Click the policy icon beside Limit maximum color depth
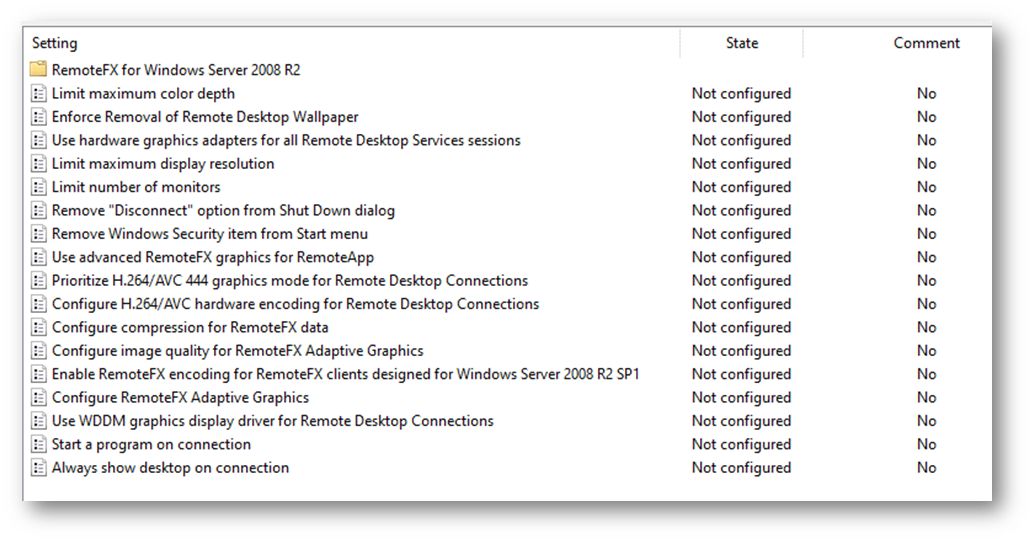Image resolution: width=1034 pixels, height=543 pixels. [39, 93]
